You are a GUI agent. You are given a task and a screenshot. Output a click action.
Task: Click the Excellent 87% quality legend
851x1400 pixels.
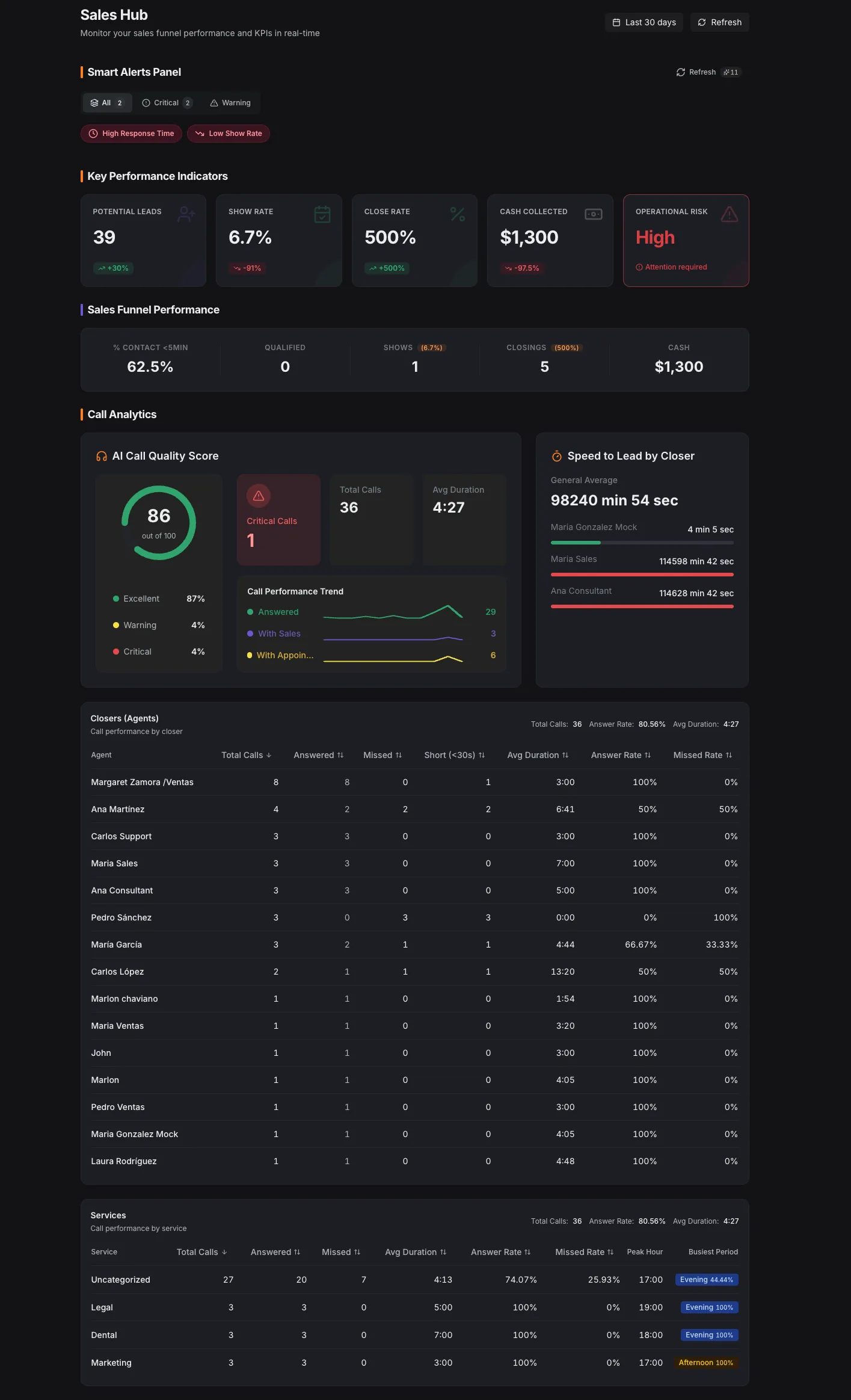click(x=159, y=599)
